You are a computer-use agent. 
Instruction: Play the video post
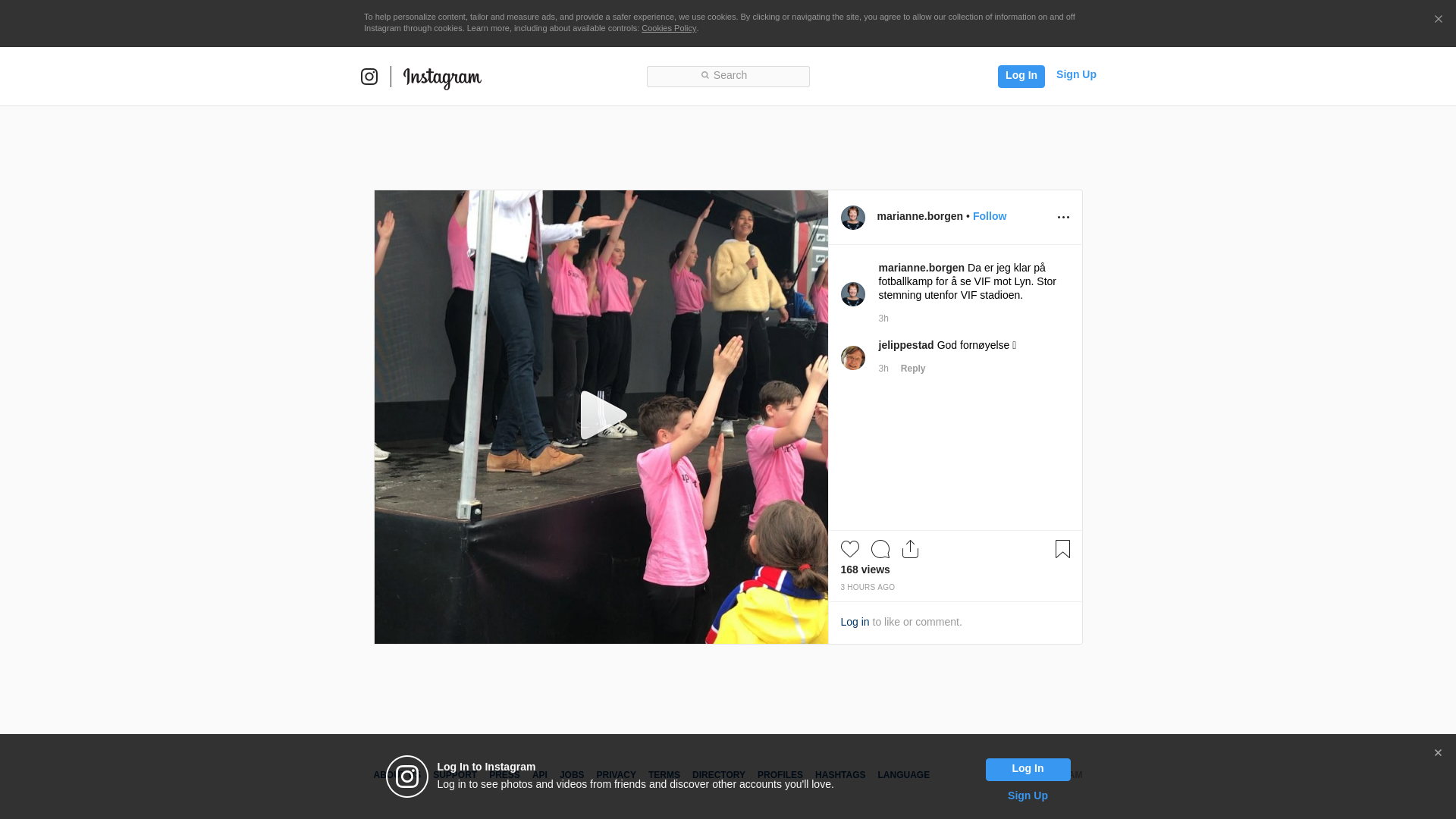pos(602,415)
